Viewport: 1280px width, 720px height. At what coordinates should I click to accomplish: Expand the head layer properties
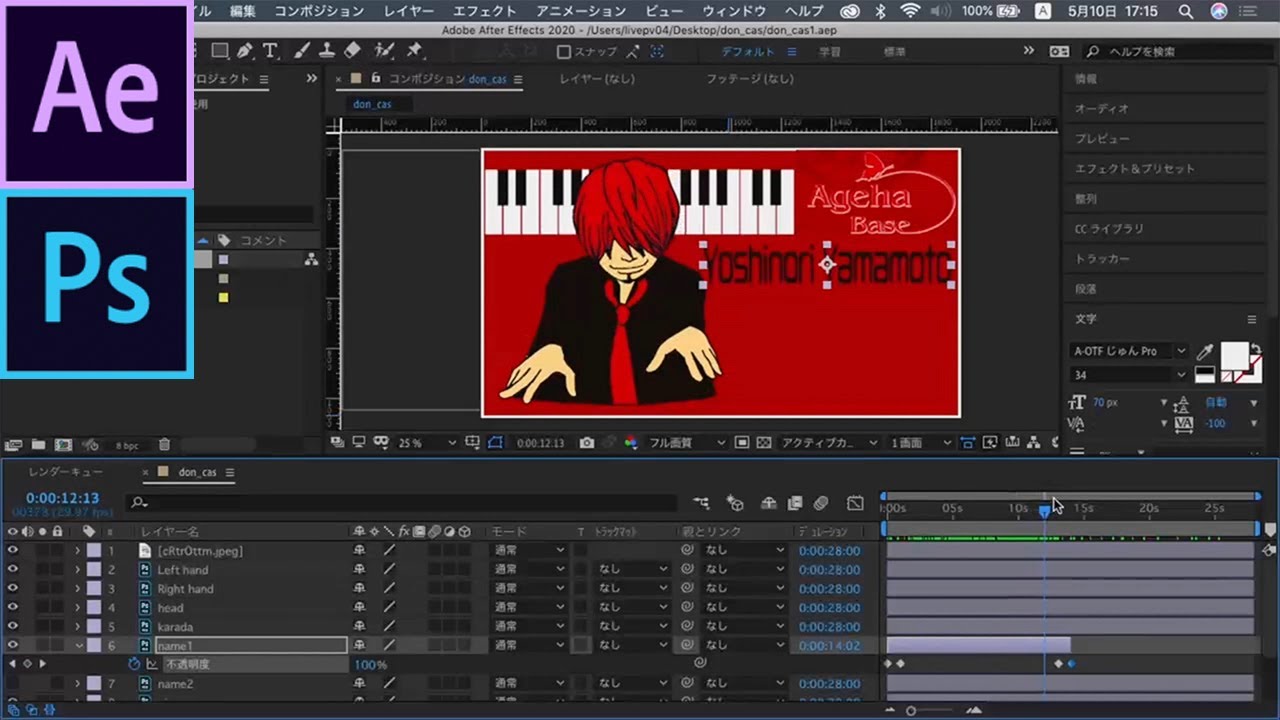(x=77, y=608)
